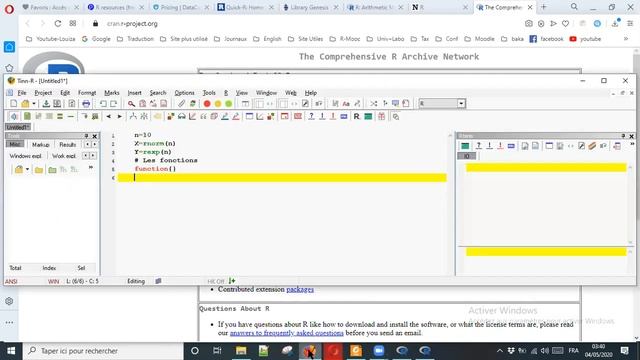Open the syntax language combo box

click(461, 104)
